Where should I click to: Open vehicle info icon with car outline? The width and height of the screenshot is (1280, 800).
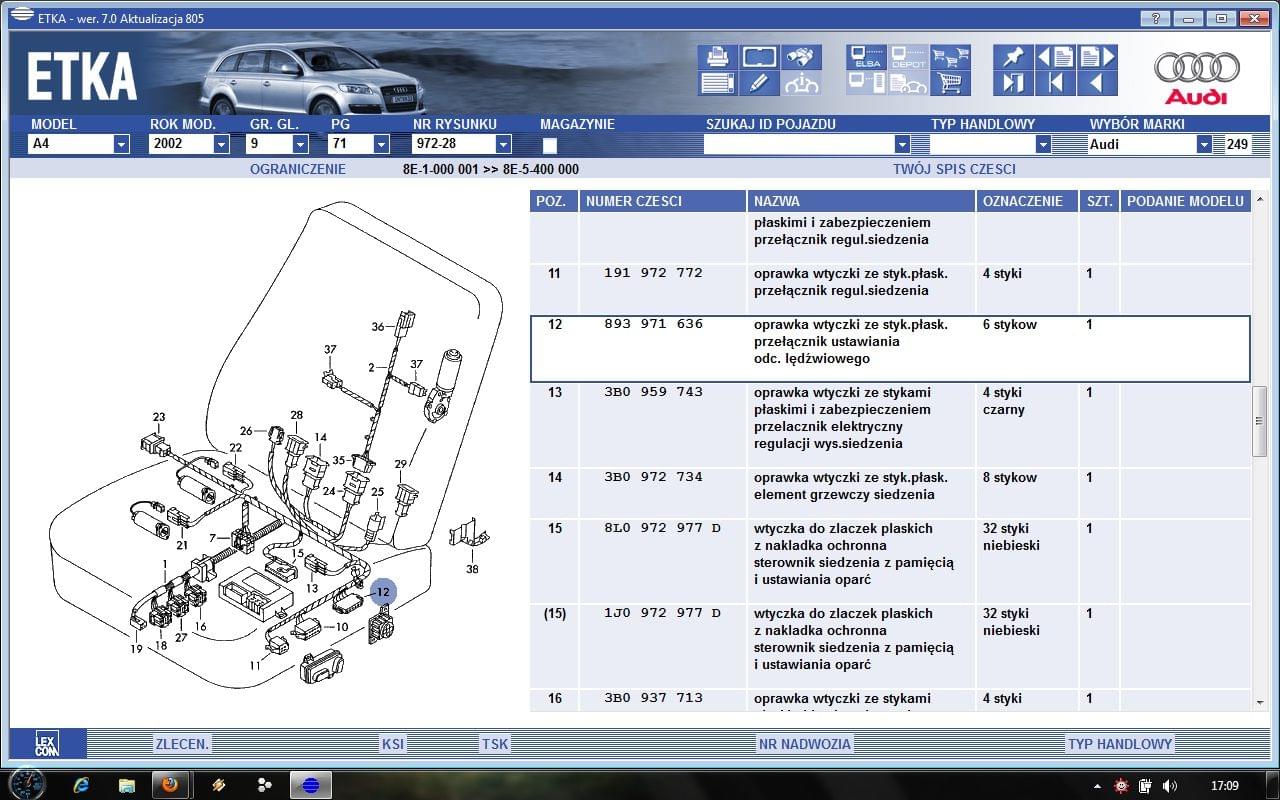[x=801, y=83]
